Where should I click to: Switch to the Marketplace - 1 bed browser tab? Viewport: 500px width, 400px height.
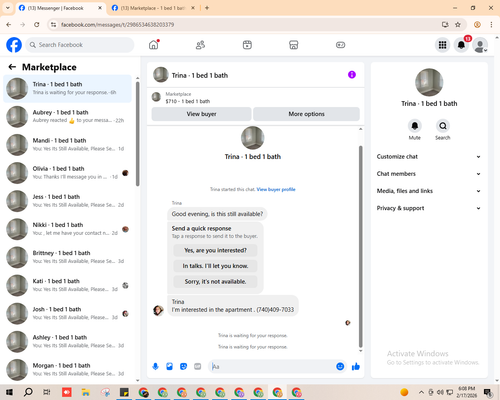tap(153, 8)
